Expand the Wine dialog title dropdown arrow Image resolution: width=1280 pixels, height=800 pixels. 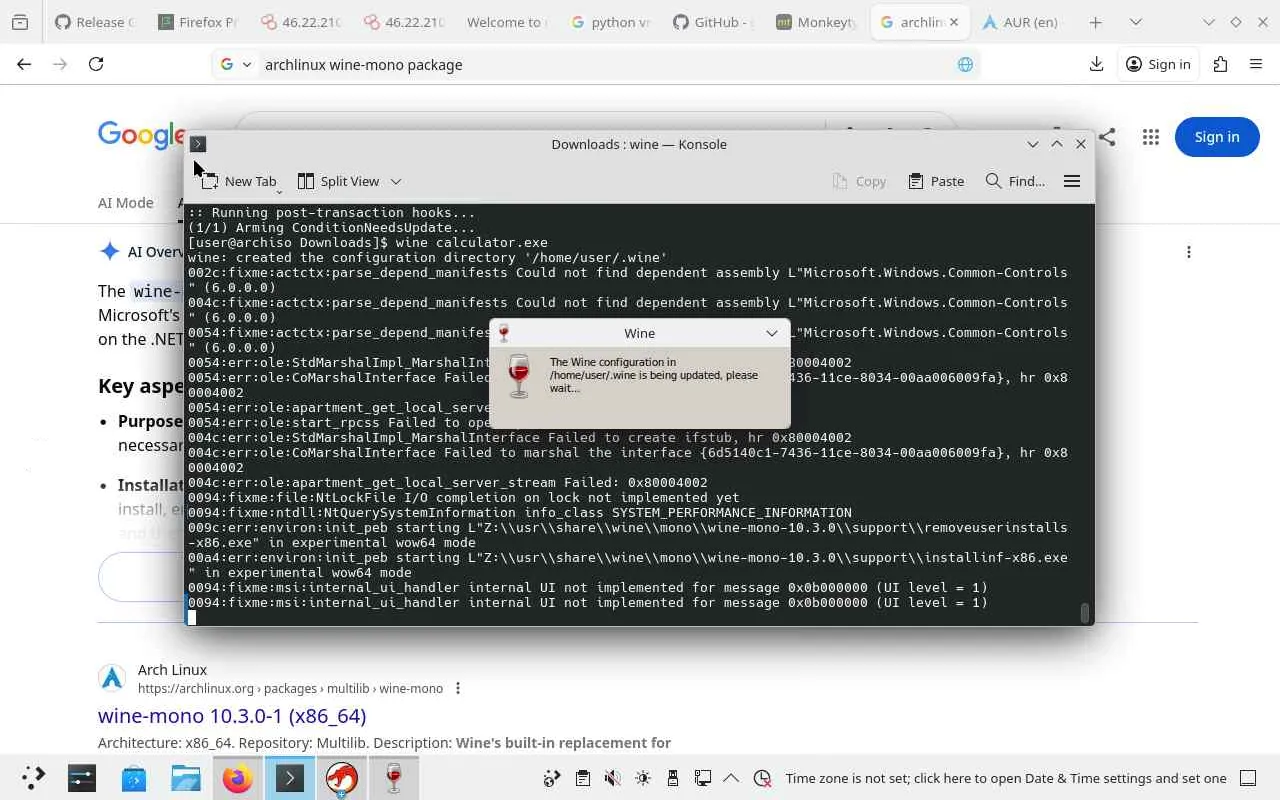pyautogui.click(x=772, y=333)
